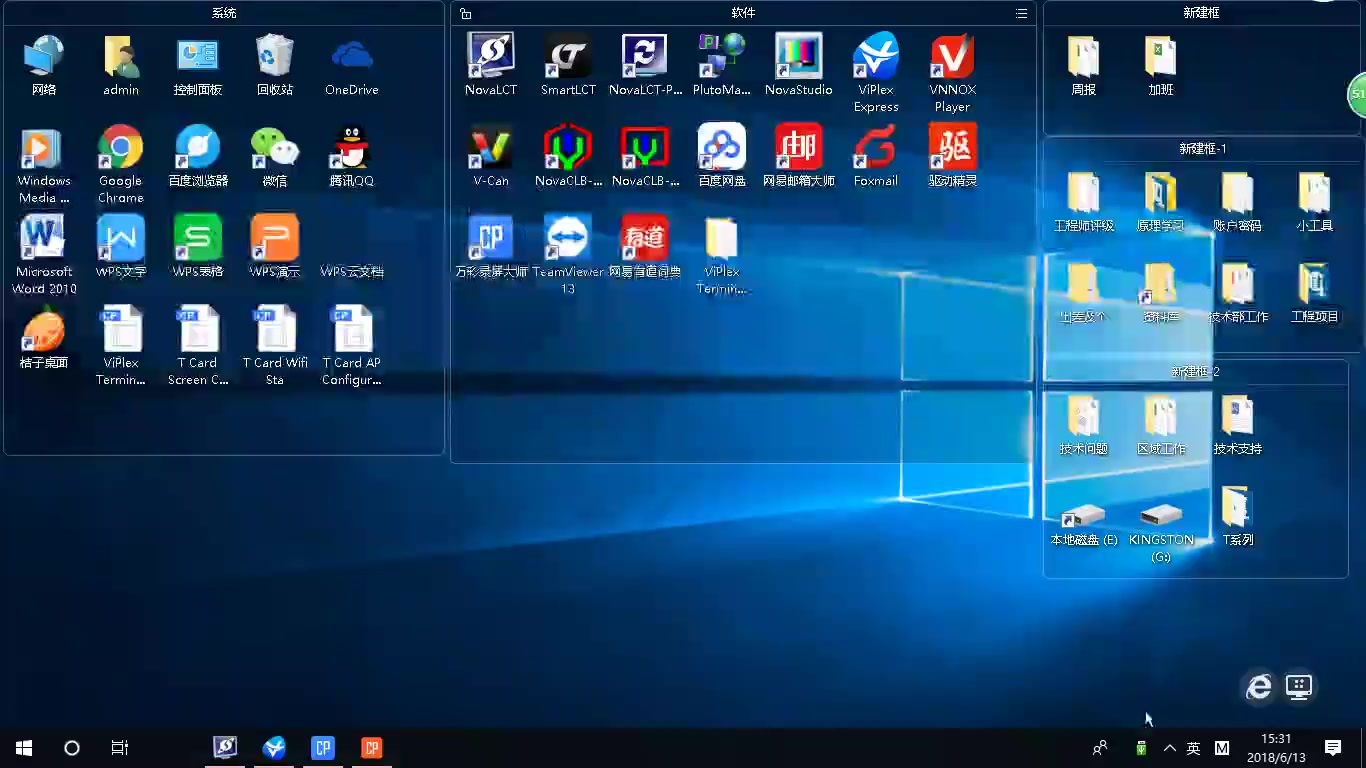Open the 加班 spreadsheet folder

[1160, 64]
